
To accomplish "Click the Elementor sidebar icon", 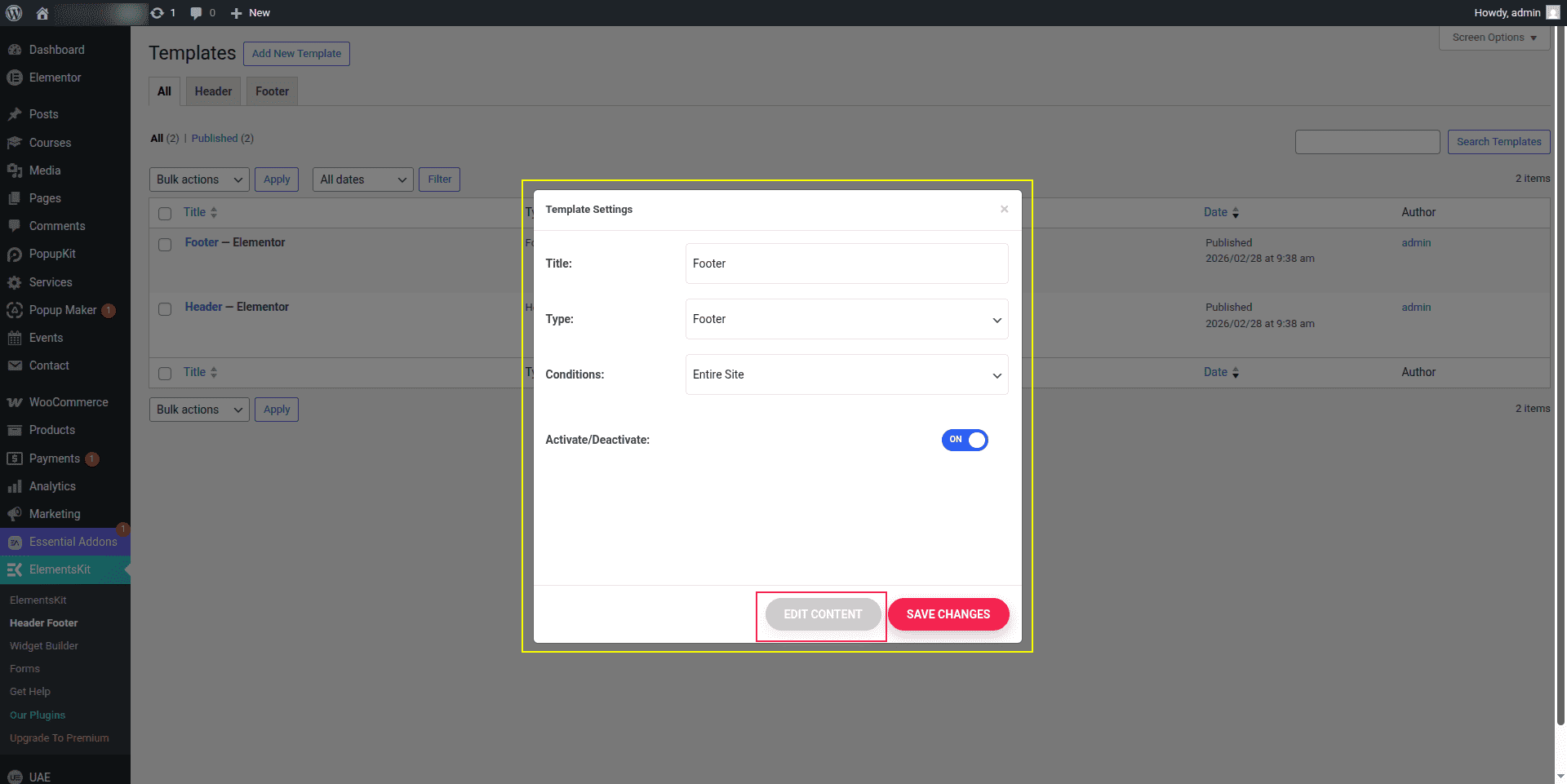I will tap(14, 78).
